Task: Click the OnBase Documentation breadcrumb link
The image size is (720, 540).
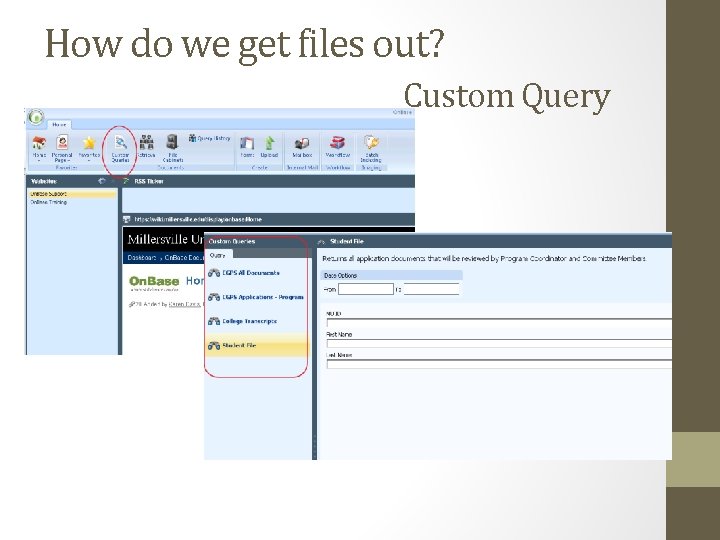Action: point(184,258)
